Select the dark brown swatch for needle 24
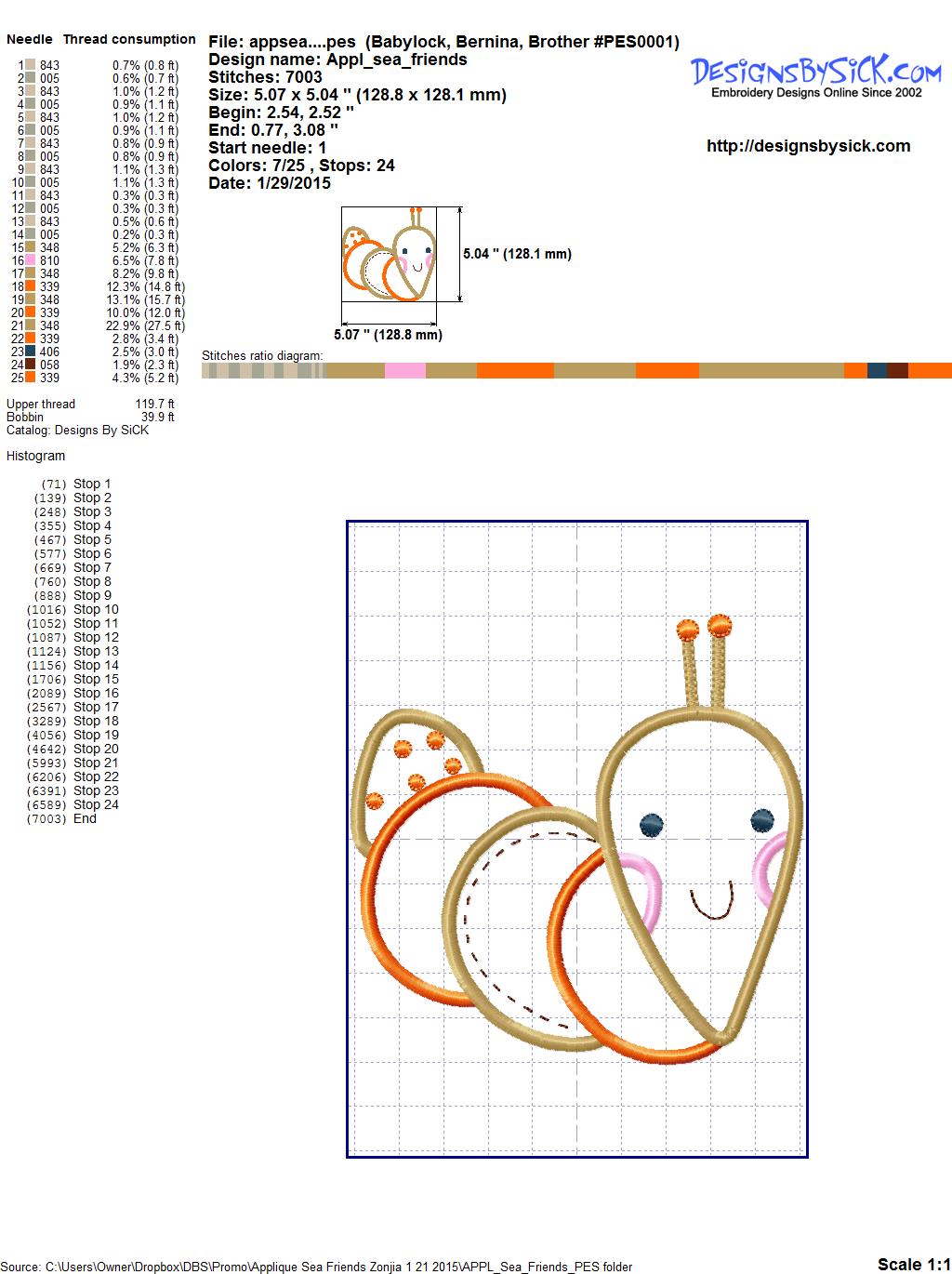This screenshot has width=952, height=1274. (x=31, y=365)
